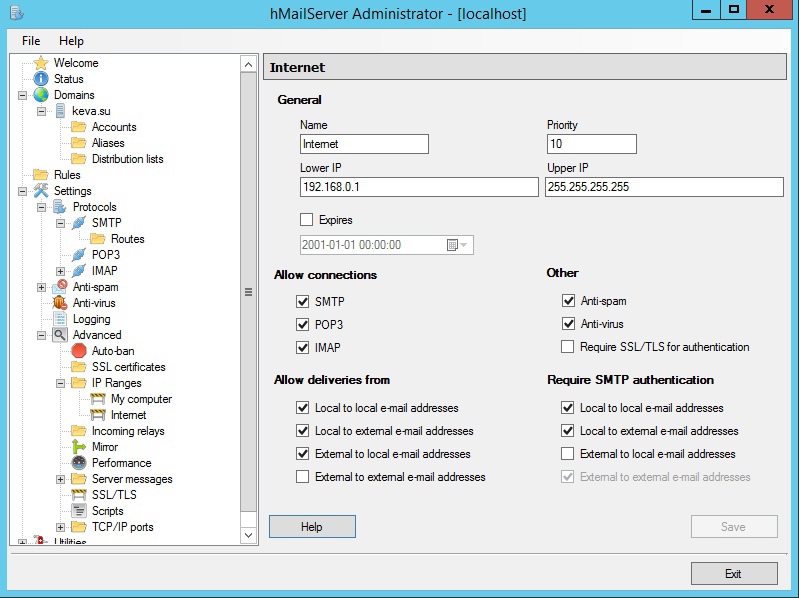
Task: Click the Protocols icon in tree
Action: (x=60, y=207)
